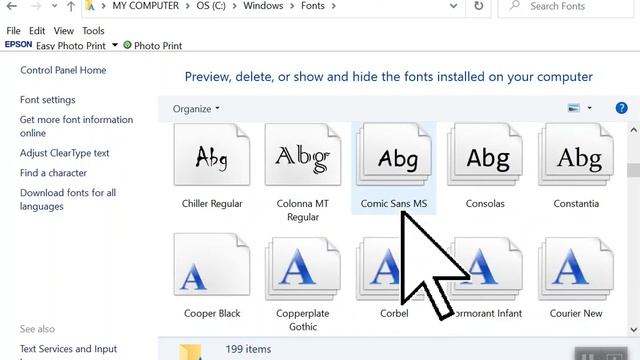Refresh the Fonts folder
640x360 pixels.
(478, 6)
